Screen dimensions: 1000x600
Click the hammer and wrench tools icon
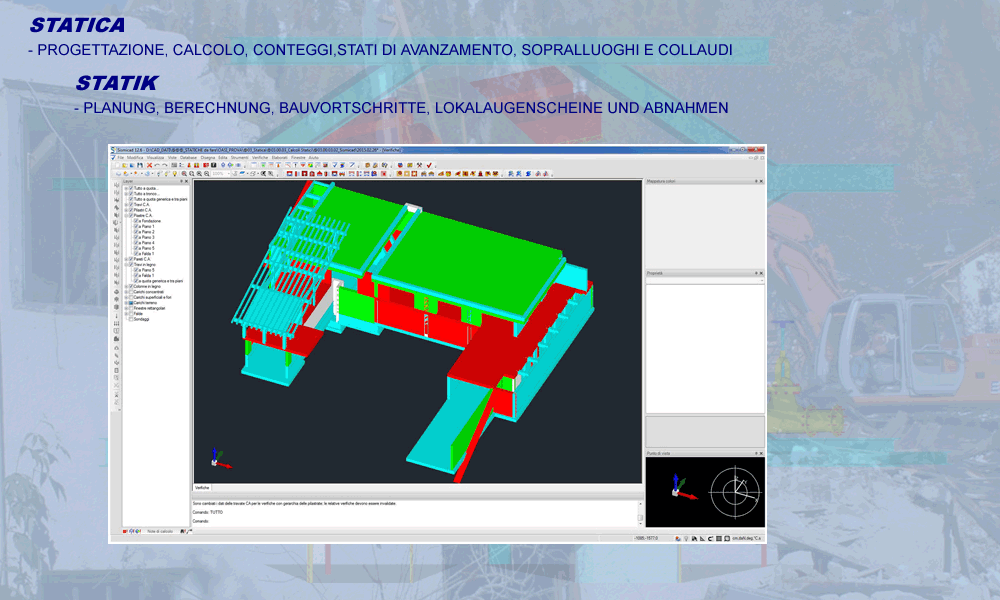(419, 165)
